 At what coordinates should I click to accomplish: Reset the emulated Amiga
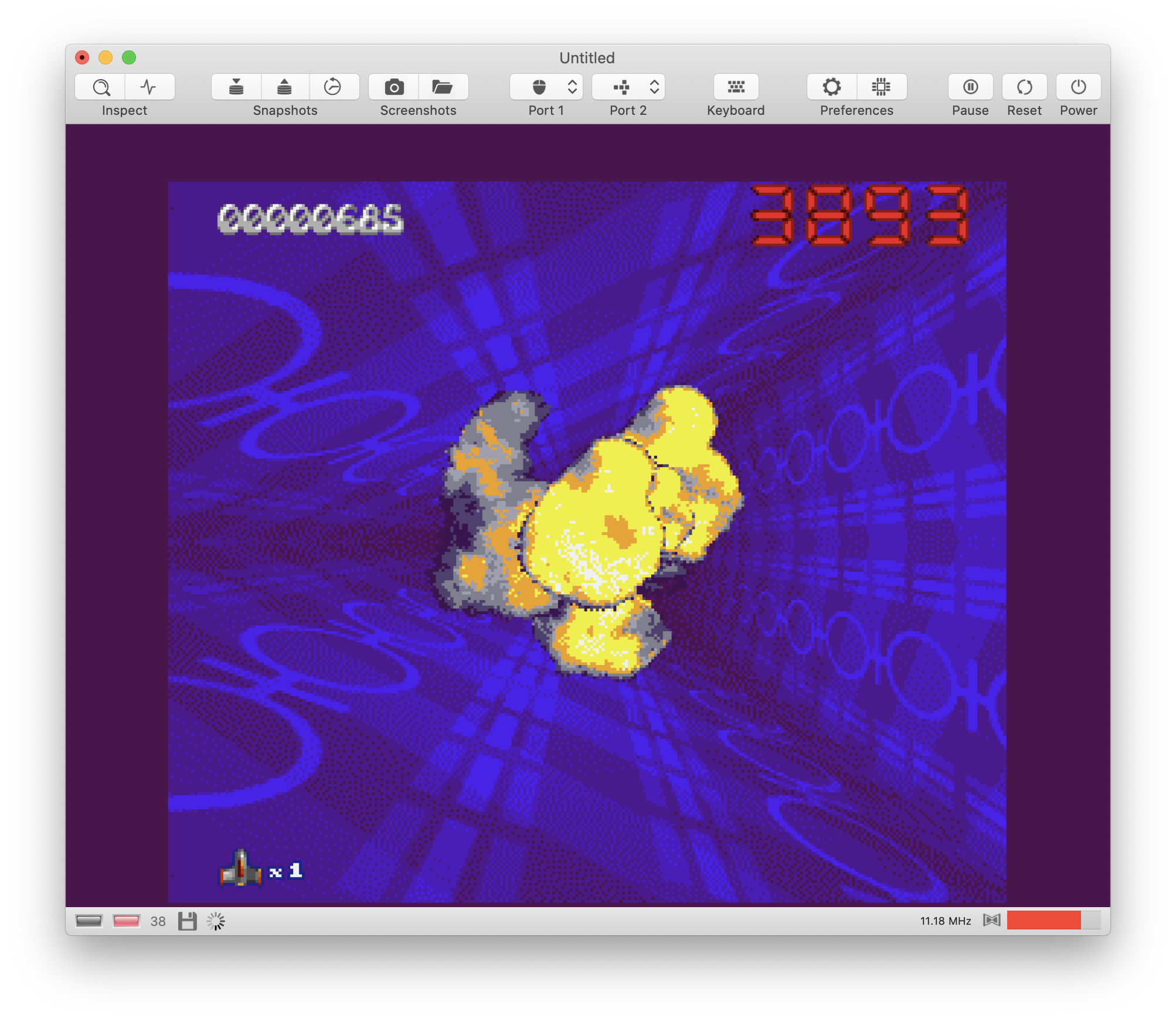(1025, 87)
